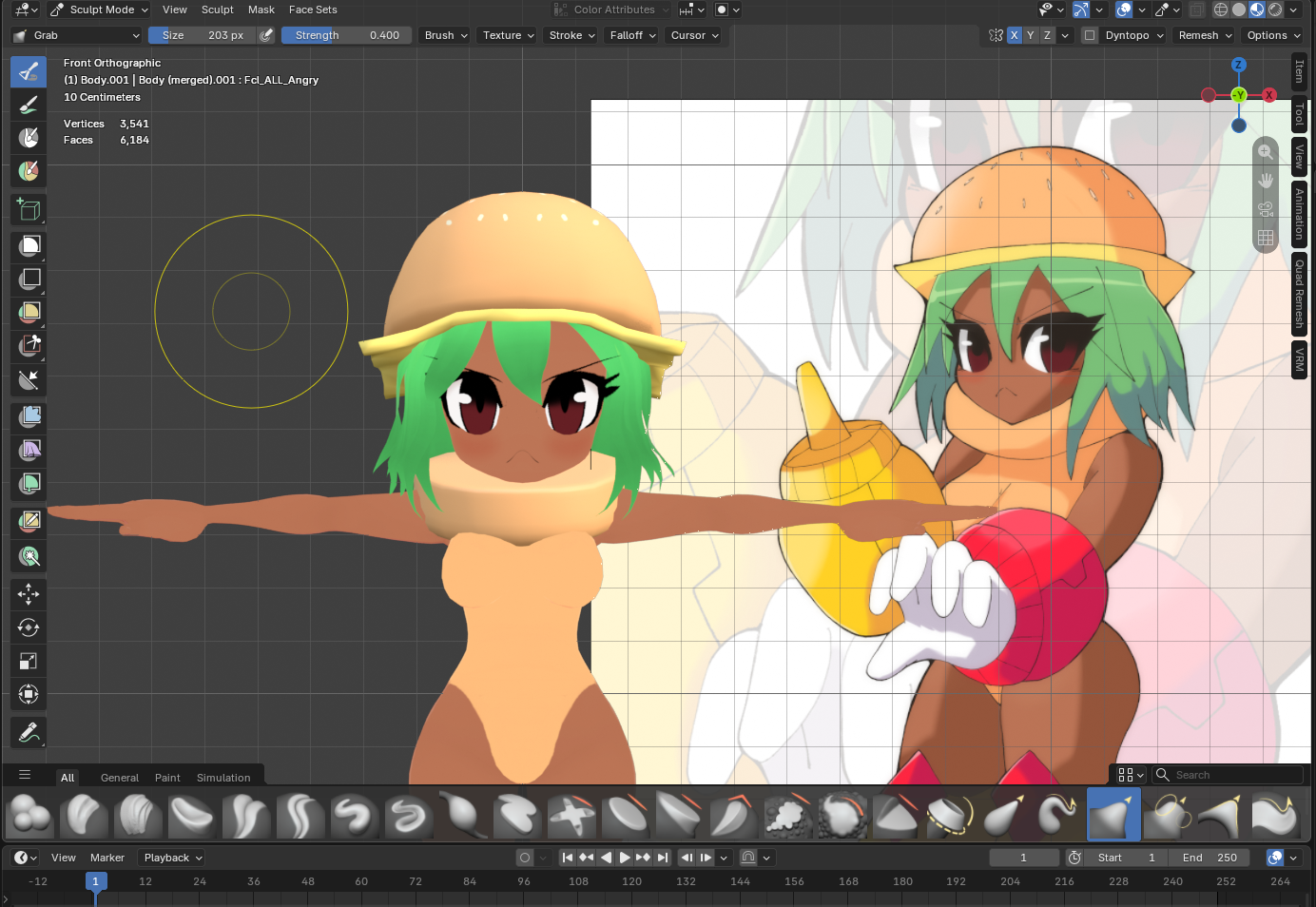The image size is (1316, 907).
Task: Expand the Cursor settings popover
Action: click(x=695, y=35)
